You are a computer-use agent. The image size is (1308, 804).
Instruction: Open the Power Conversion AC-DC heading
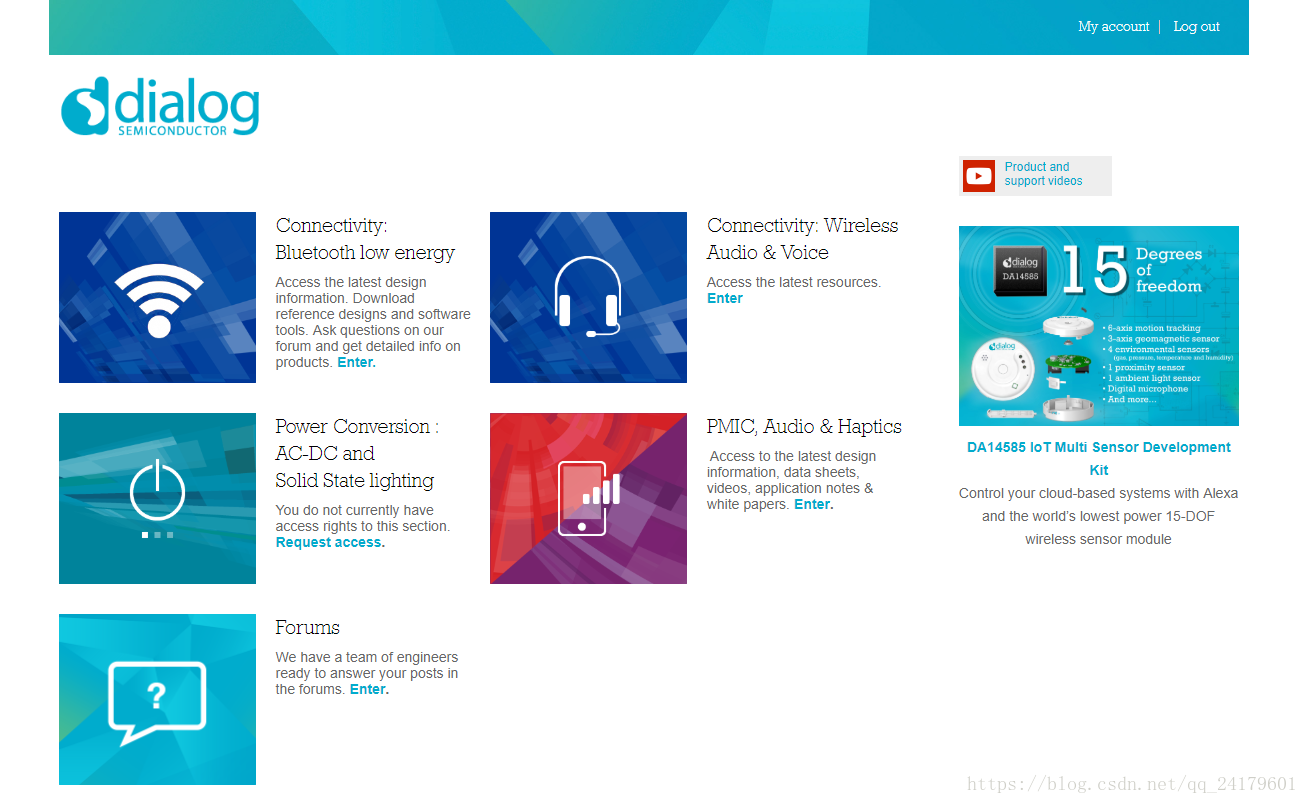(x=357, y=453)
